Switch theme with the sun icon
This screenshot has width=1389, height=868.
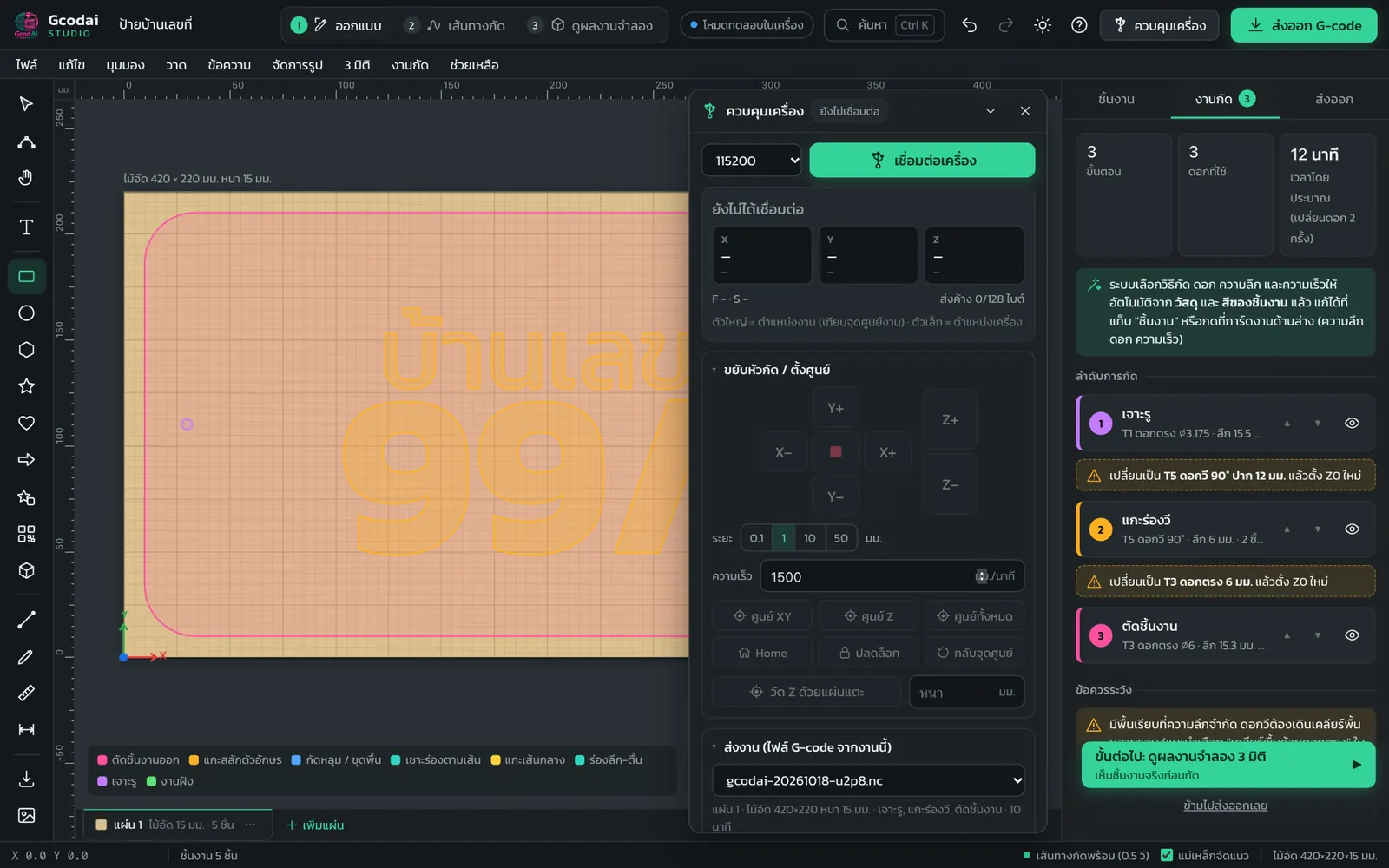pyautogui.click(x=1043, y=25)
